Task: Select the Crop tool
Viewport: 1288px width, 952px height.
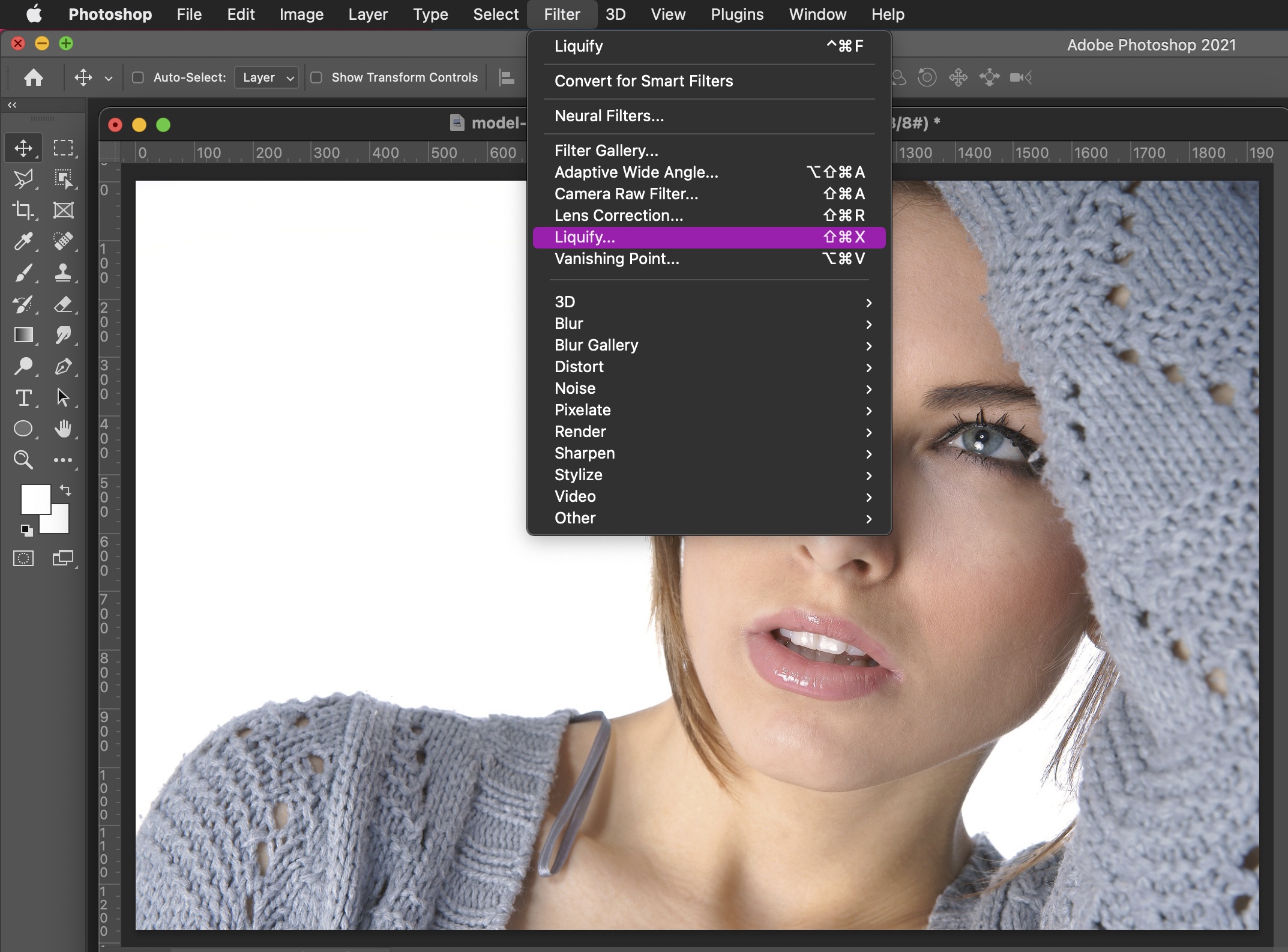Action: click(23, 210)
